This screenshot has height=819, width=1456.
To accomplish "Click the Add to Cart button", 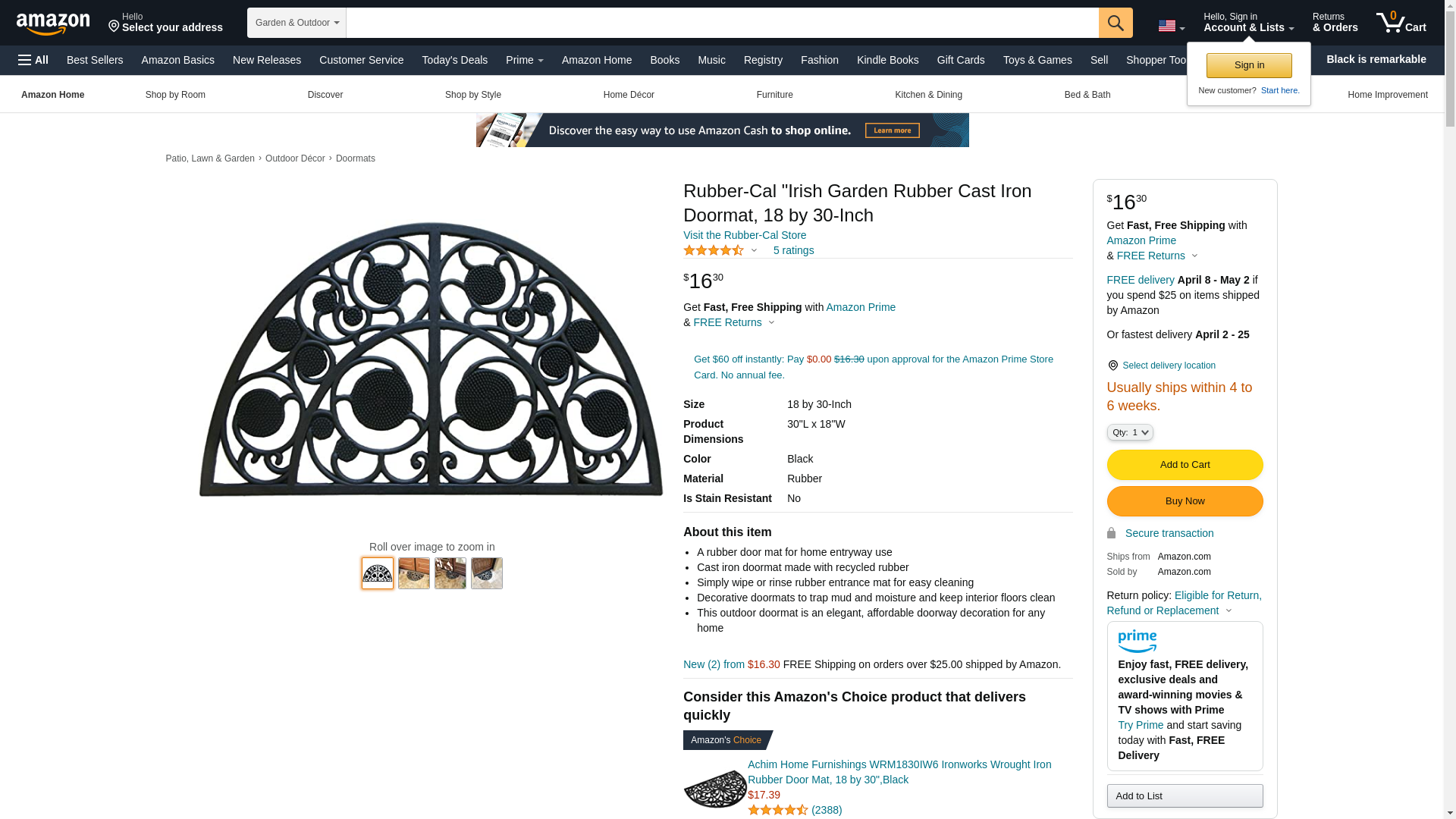I will click(x=1185, y=465).
